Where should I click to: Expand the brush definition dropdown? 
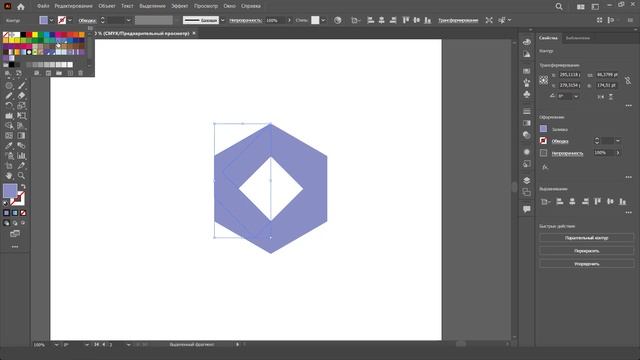click(x=222, y=20)
